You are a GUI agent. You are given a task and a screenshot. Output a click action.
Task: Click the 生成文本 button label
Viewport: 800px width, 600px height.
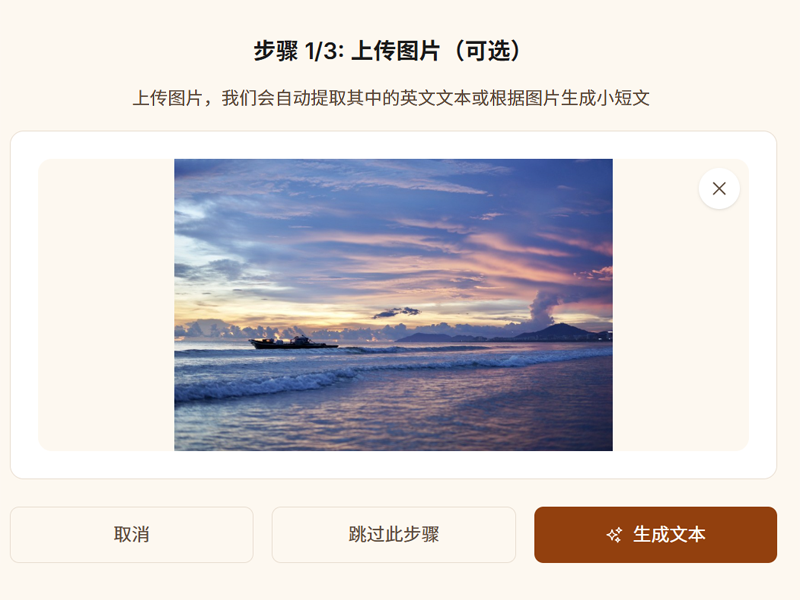669,535
